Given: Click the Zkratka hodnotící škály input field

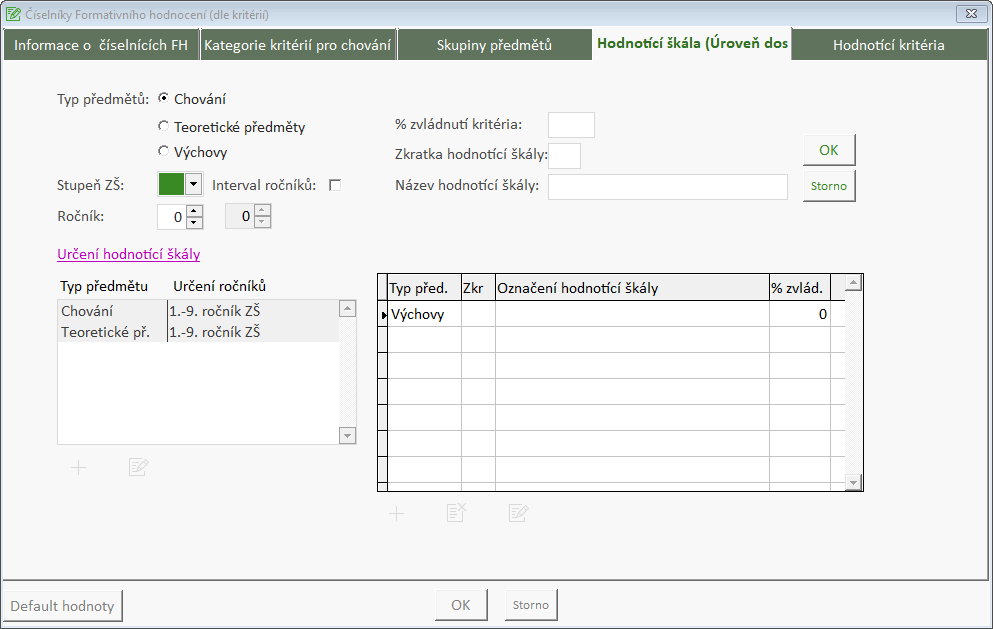Looking at the screenshot, I should (x=564, y=156).
